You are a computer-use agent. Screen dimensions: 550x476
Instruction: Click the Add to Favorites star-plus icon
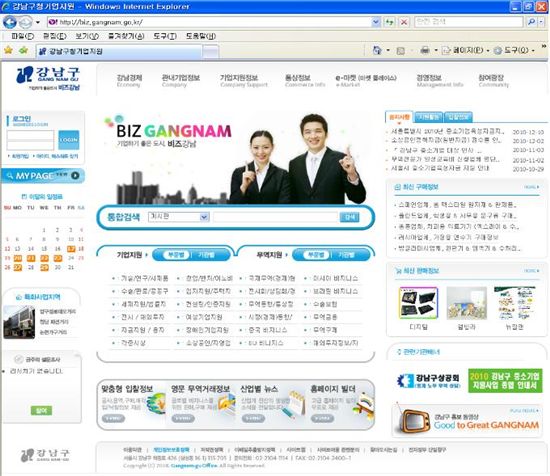click(x=24, y=51)
